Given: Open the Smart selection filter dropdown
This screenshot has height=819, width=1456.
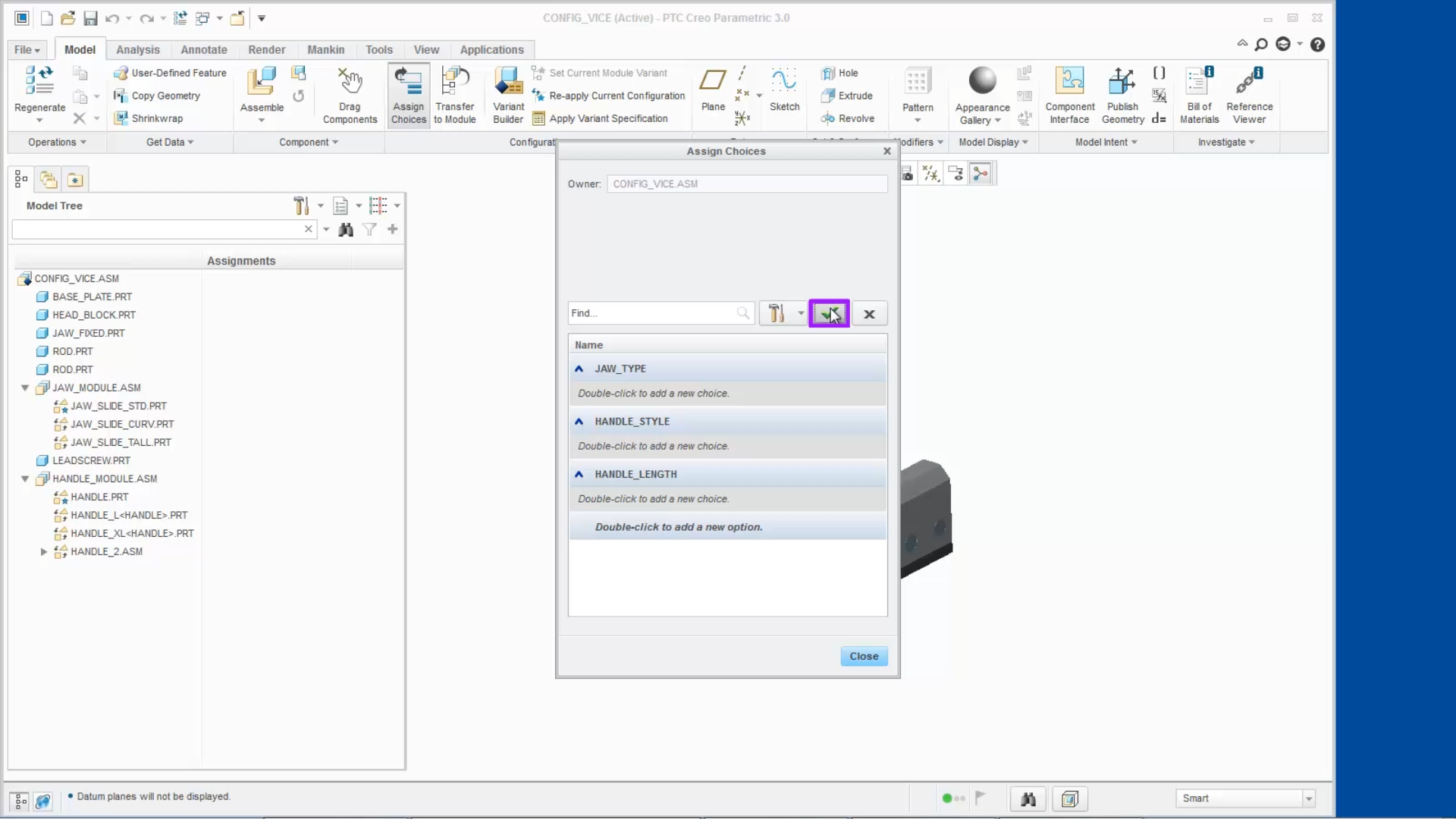Looking at the screenshot, I should tap(1308, 798).
